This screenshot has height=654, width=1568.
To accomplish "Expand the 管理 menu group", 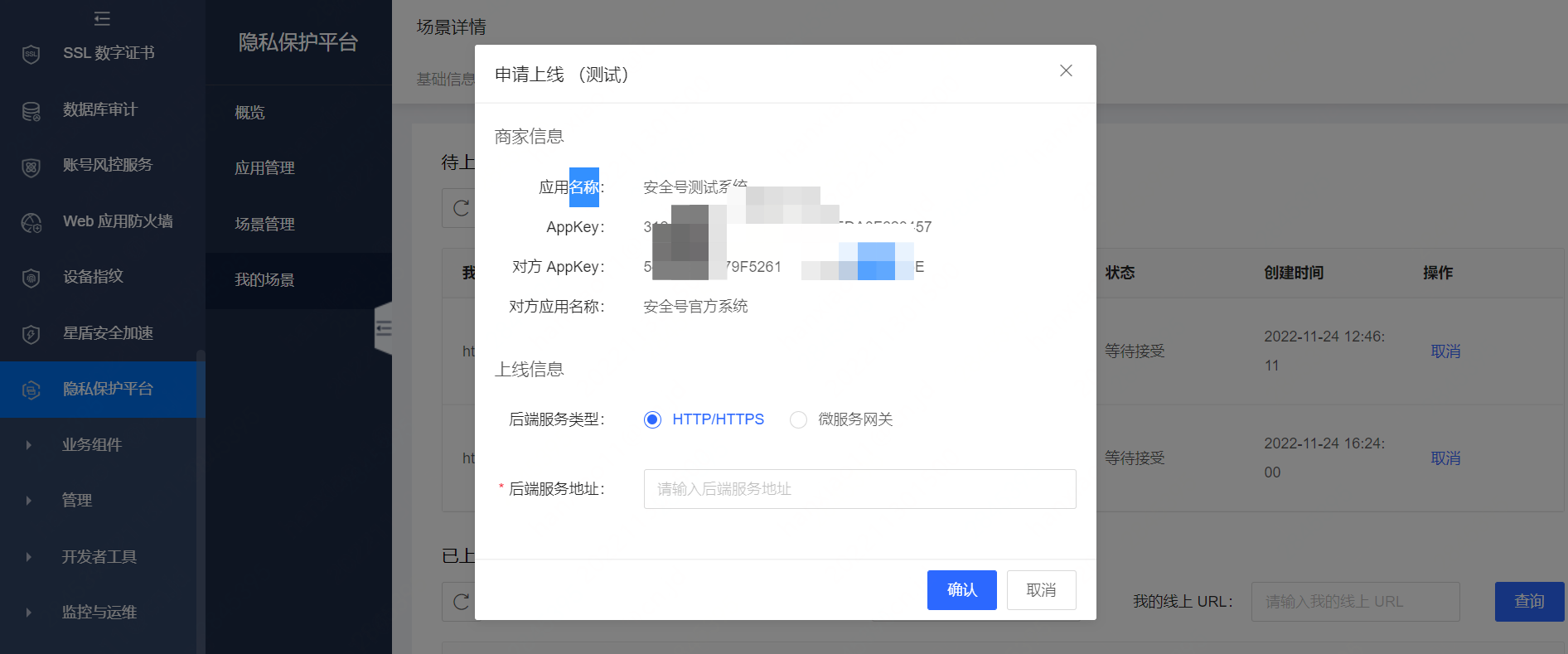I will pyautogui.click(x=76, y=501).
